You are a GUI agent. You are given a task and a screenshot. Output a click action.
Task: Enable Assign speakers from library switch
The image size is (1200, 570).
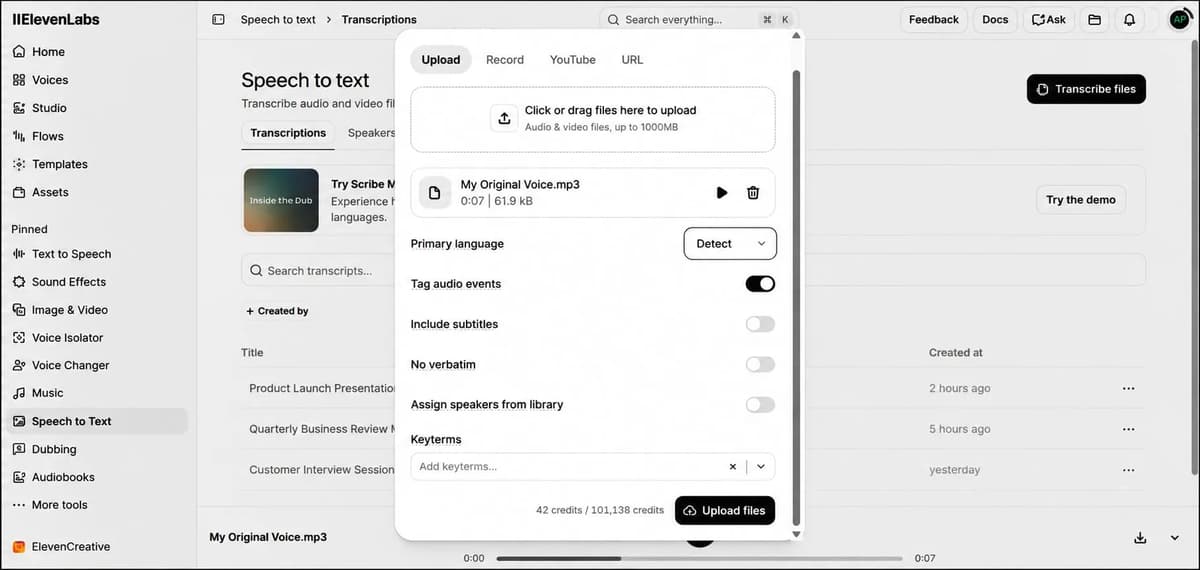tap(760, 404)
